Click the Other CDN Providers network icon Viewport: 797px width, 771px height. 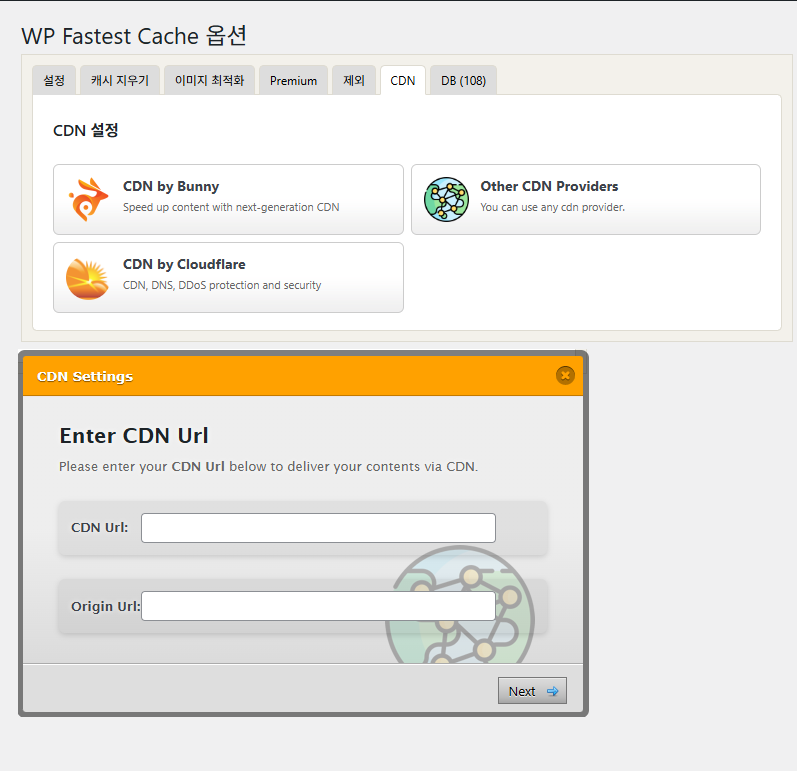tap(445, 199)
